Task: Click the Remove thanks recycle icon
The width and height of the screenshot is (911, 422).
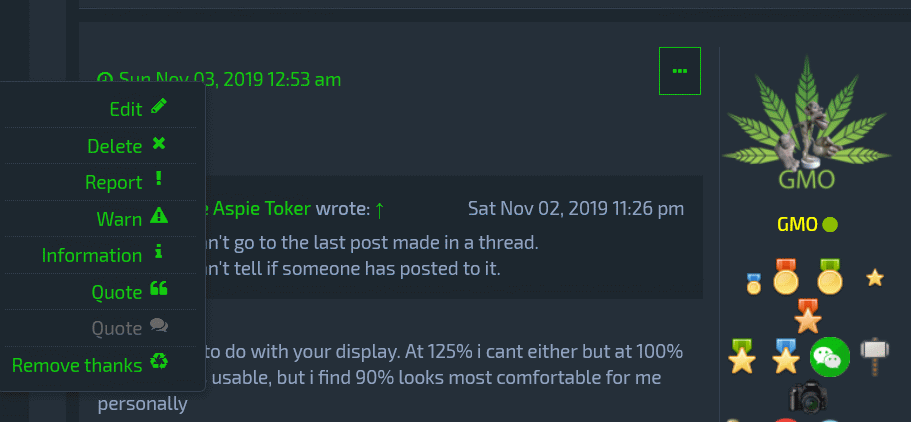Action: 159,363
